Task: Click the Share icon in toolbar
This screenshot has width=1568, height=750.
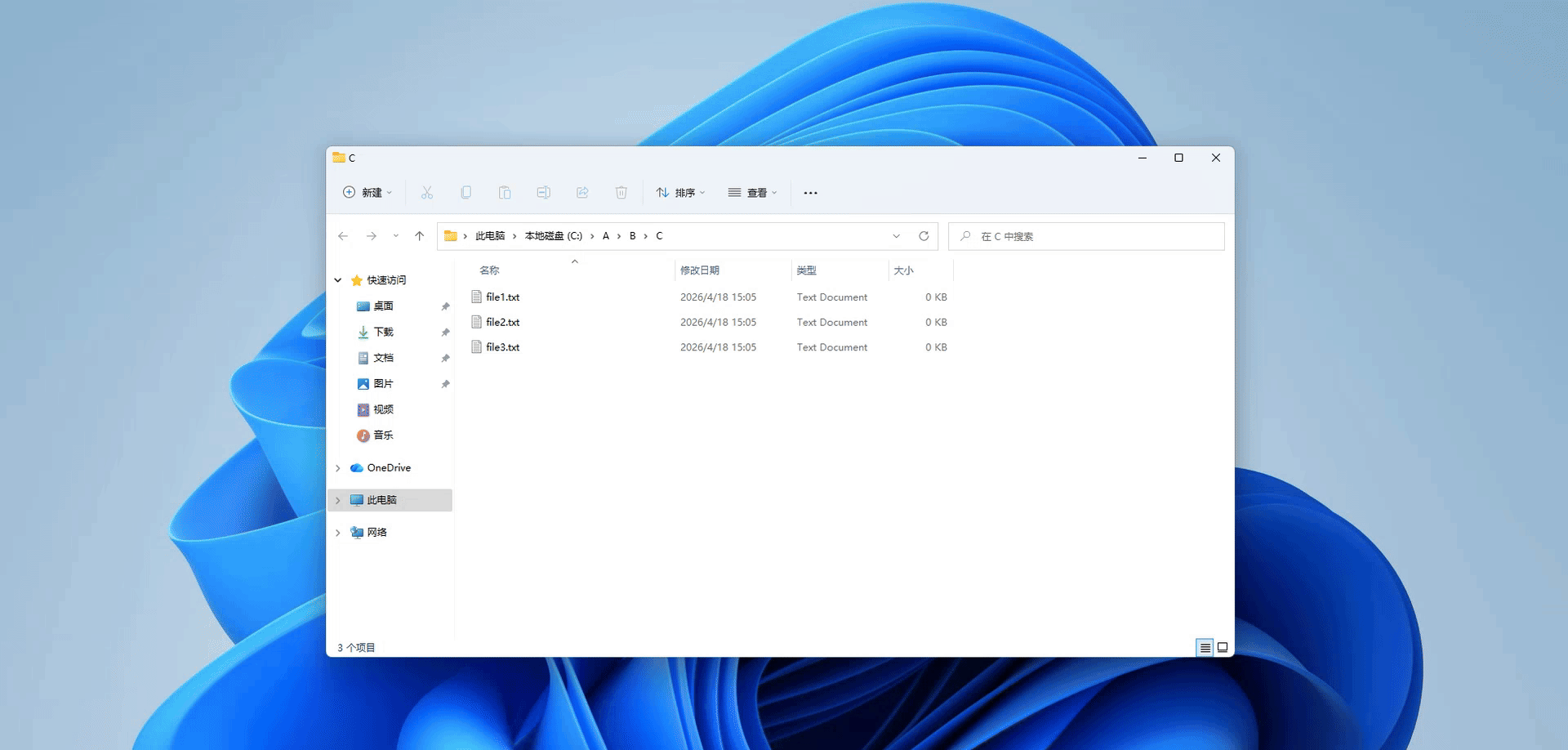Action: 582,193
